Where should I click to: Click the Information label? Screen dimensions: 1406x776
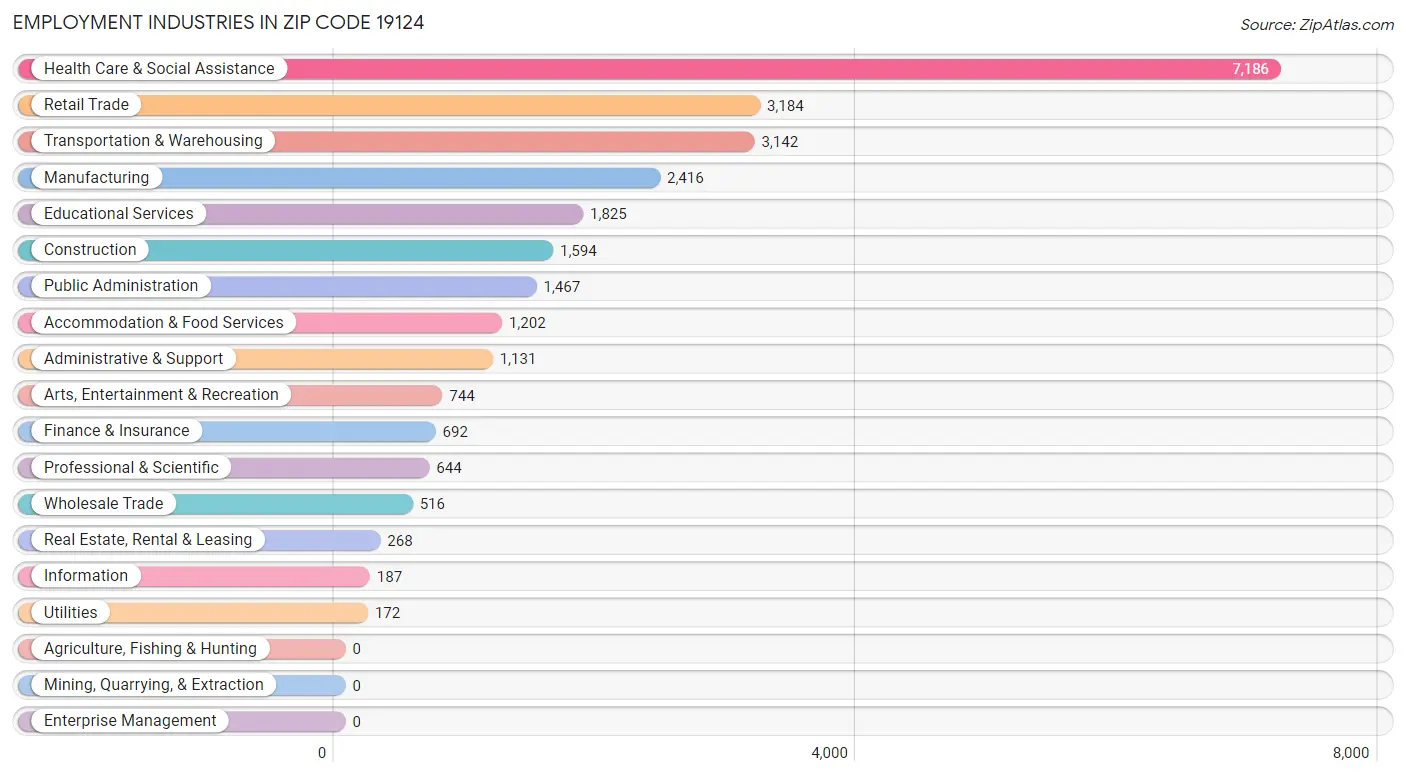tap(86, 576)
